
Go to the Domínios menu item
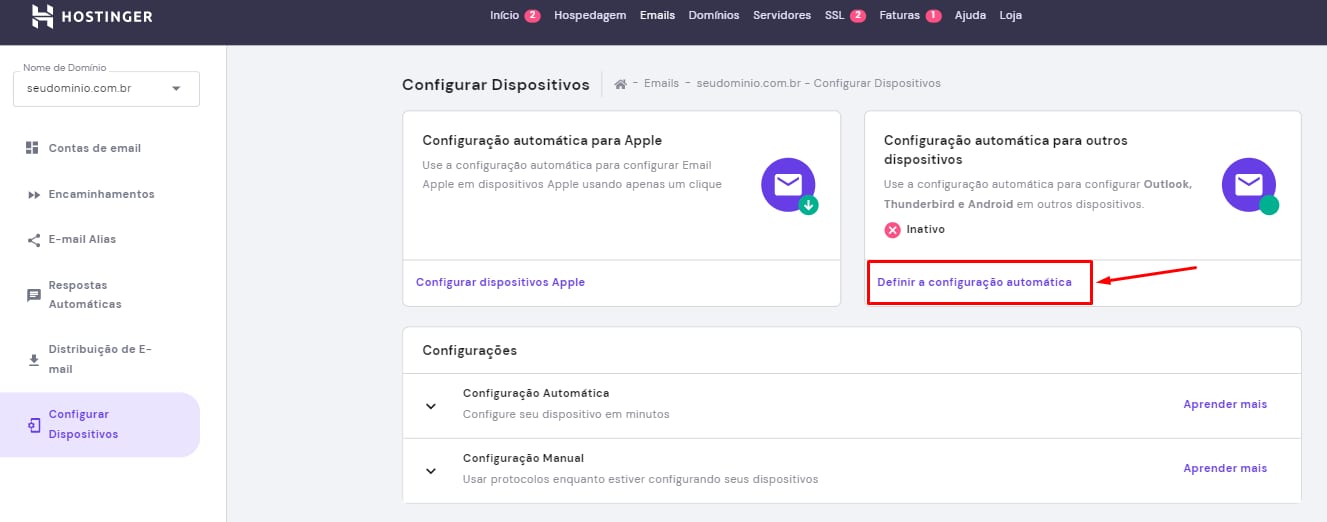(714, 16)
